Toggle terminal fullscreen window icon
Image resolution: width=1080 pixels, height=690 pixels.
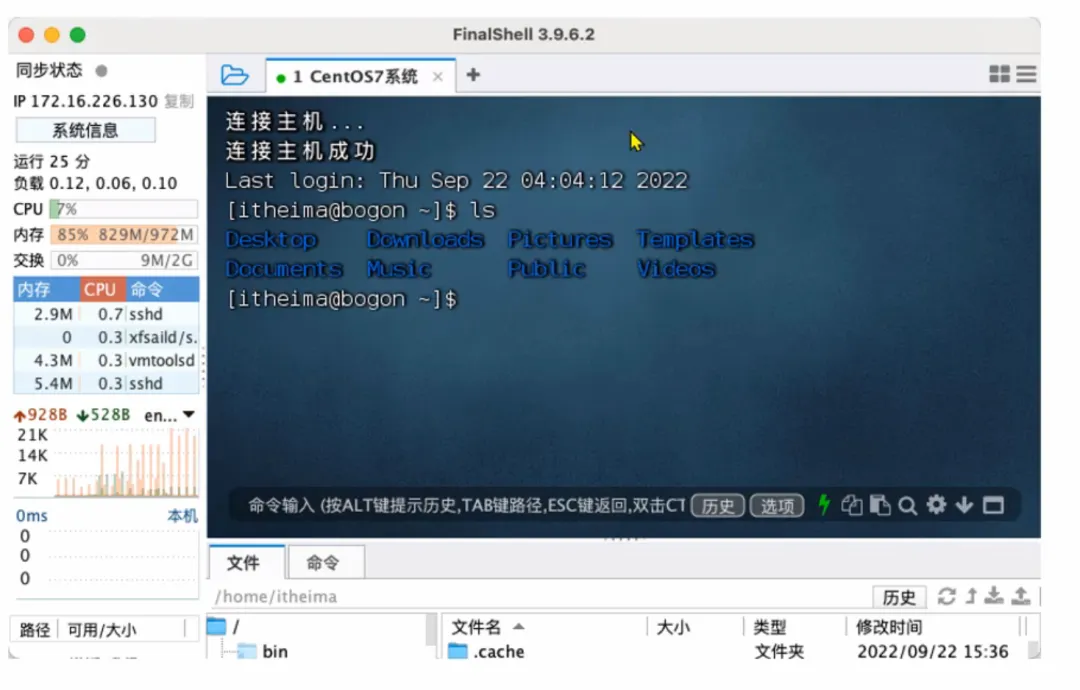point(993,505)
